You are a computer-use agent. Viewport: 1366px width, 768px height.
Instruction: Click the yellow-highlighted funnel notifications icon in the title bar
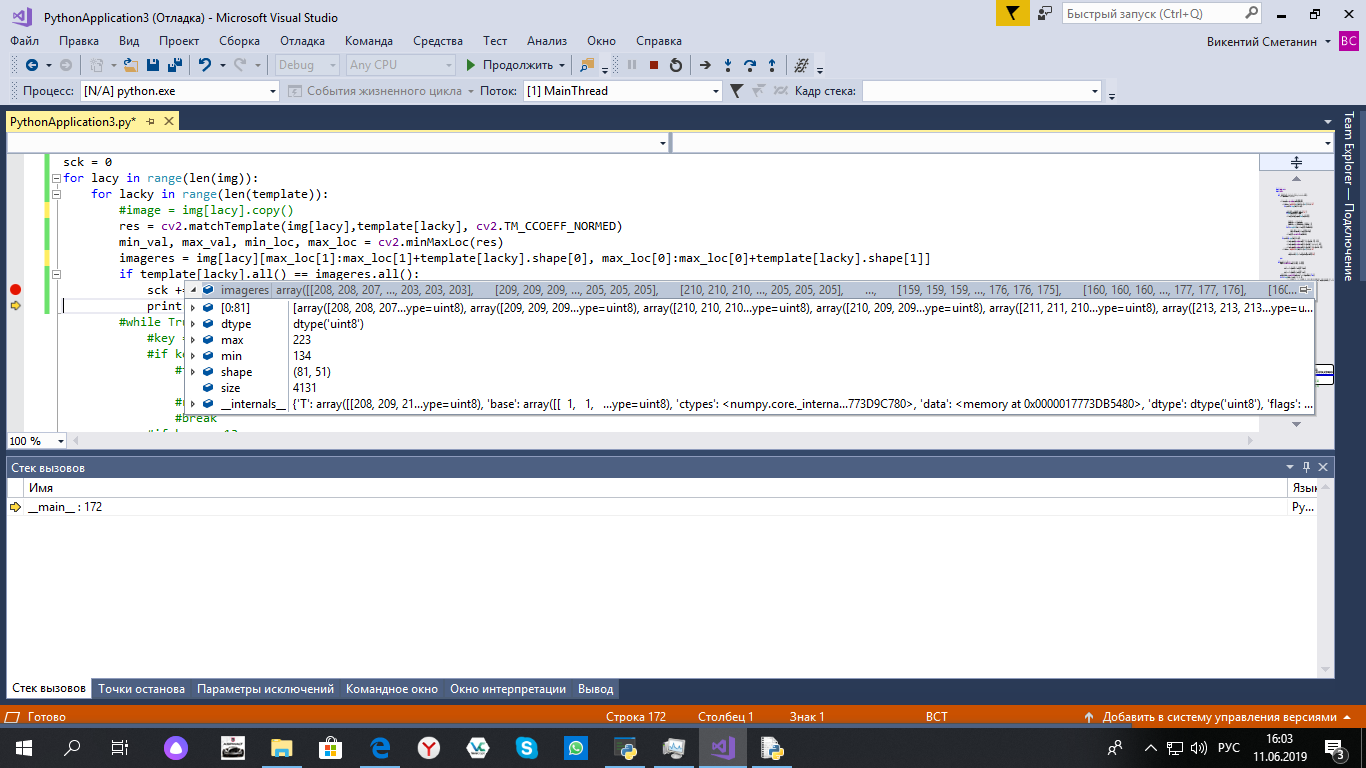(x=1012, y=14)
